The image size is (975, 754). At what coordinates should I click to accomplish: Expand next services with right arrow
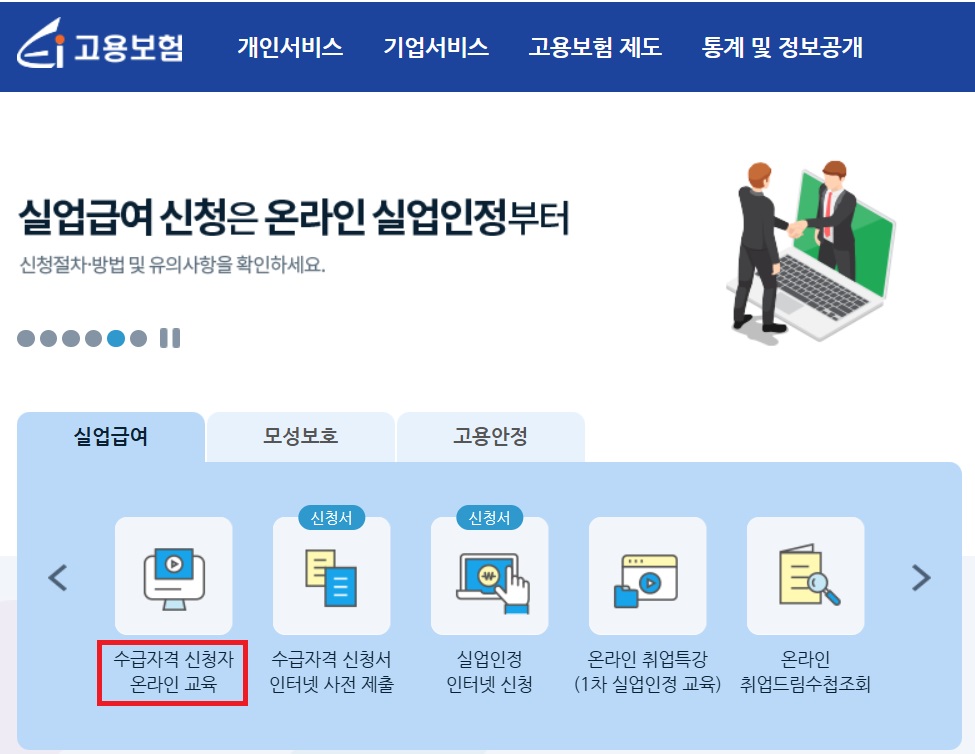click(921, 577)
